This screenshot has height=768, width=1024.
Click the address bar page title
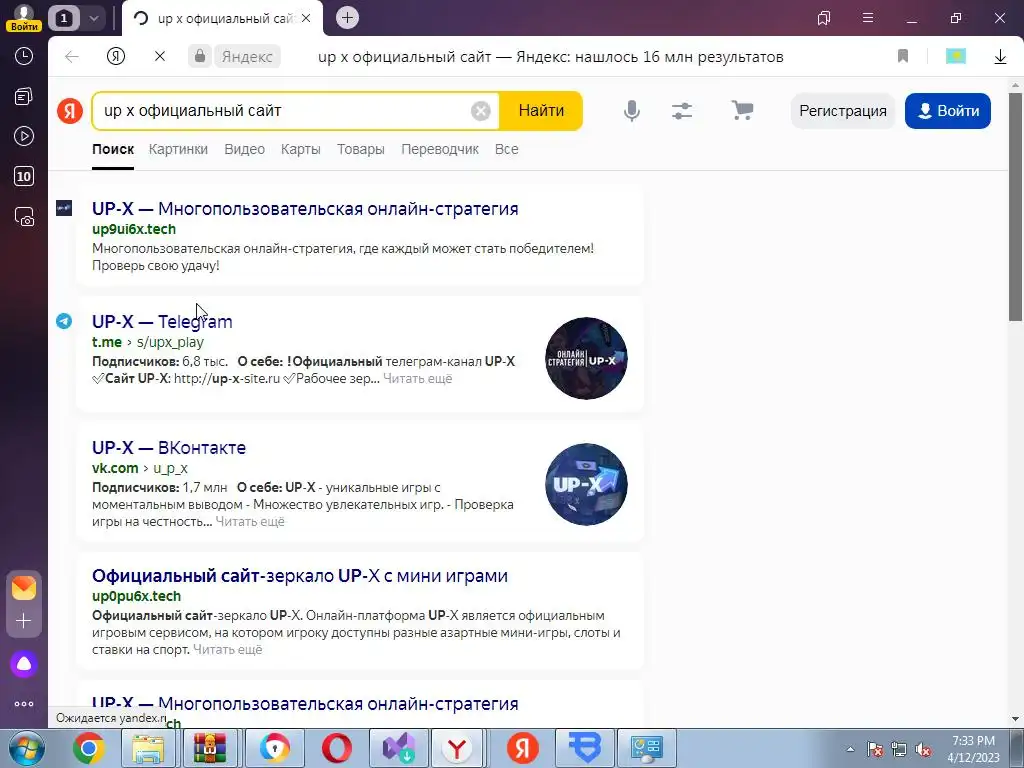551,57
